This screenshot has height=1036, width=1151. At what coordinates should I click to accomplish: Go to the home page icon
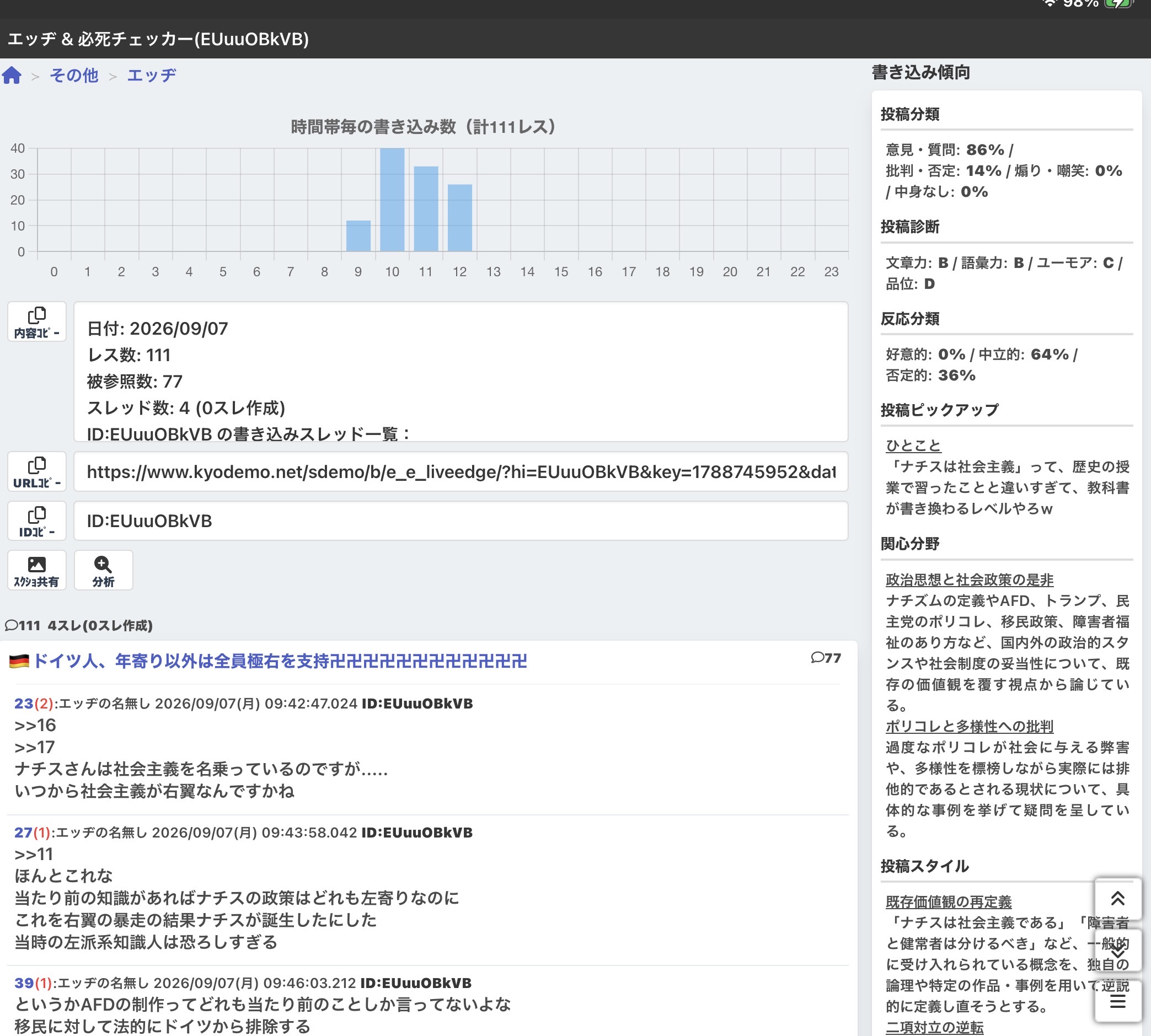12,75
